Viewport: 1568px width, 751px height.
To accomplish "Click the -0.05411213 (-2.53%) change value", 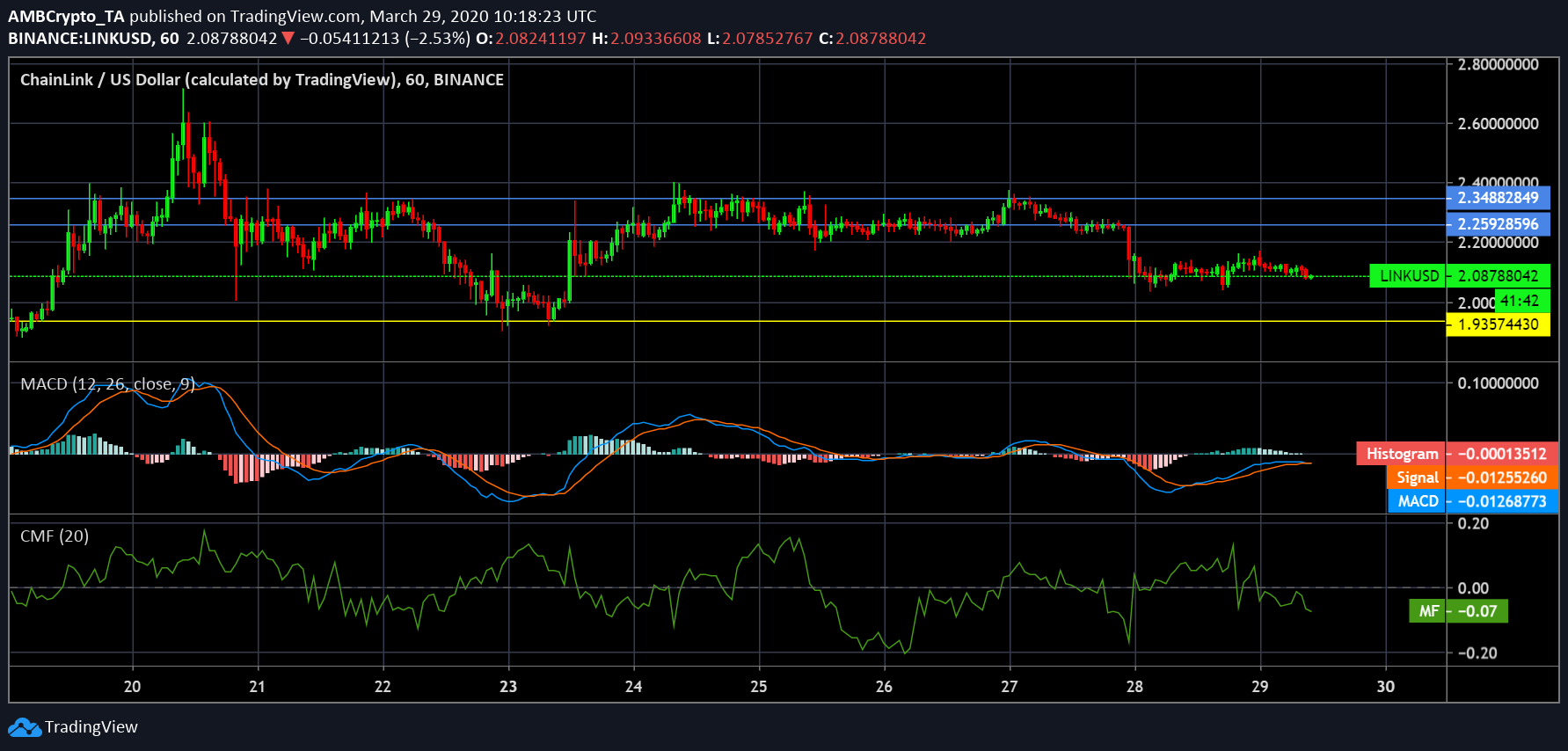I will coord(385,38).
